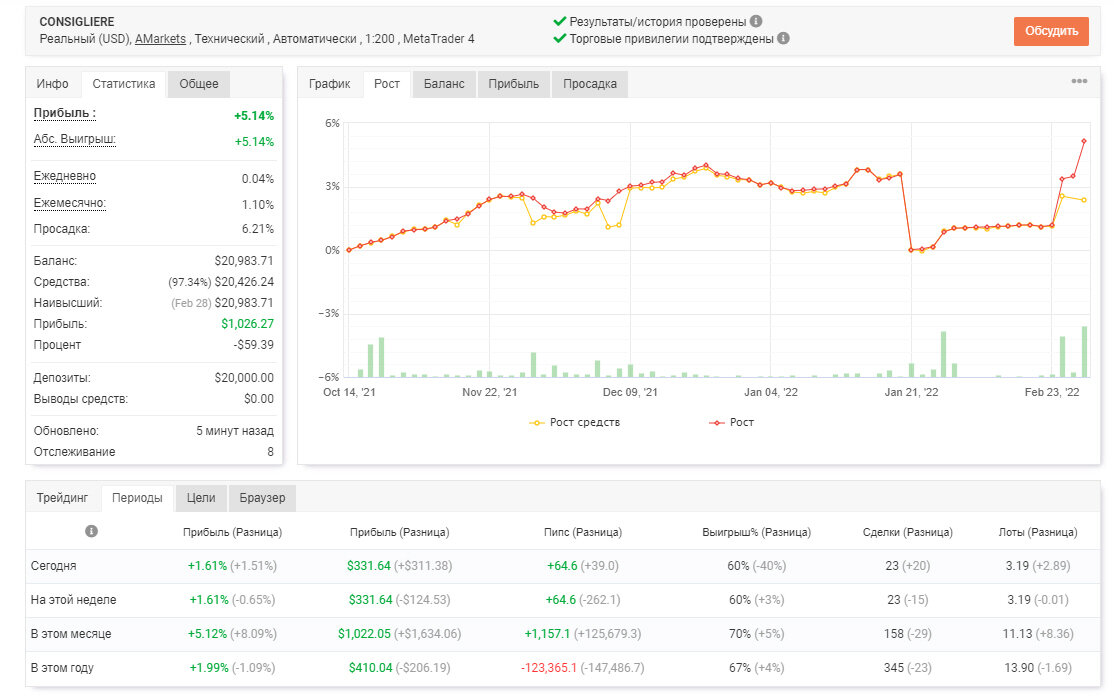Toggle Рост средств series in chart legend
The height and width of the screenshot is (698, 1114).
pos(574,422)
